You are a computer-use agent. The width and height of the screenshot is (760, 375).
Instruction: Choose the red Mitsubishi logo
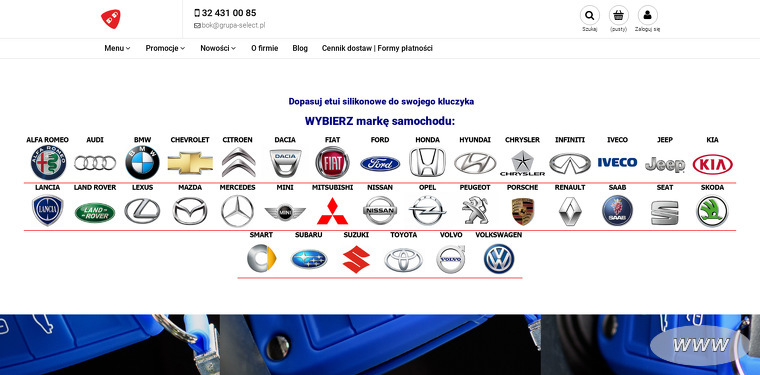pyautogui.click(x=332, y=211)
